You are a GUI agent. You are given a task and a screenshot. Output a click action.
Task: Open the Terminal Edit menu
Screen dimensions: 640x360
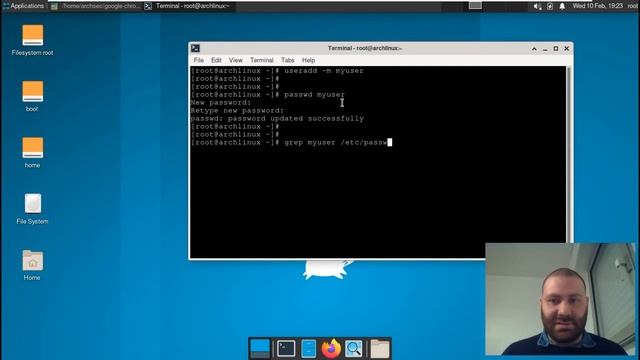(216, 60)
